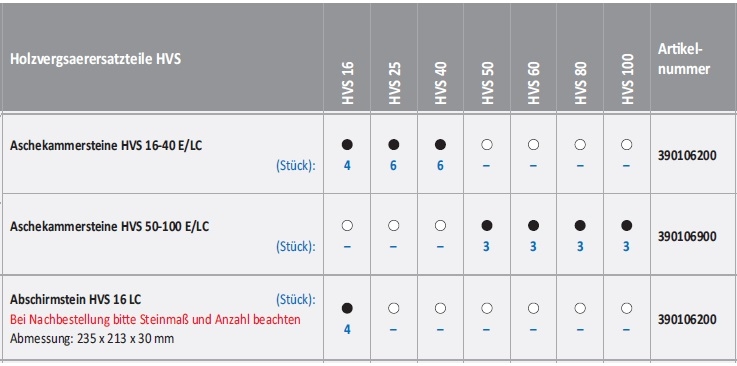Click filled dot for HVS 16 Aschekammersteine 16-40
This screenshot has width=737, height=366.
tap(347, 145)
